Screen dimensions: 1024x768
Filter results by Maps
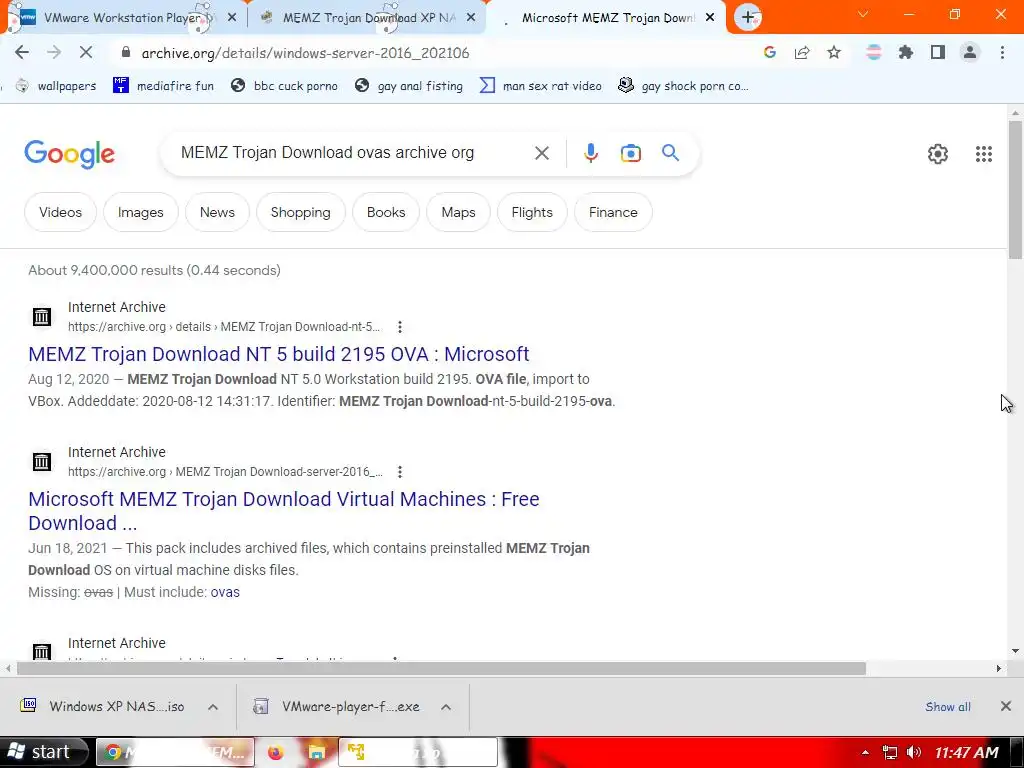(458, 212)
